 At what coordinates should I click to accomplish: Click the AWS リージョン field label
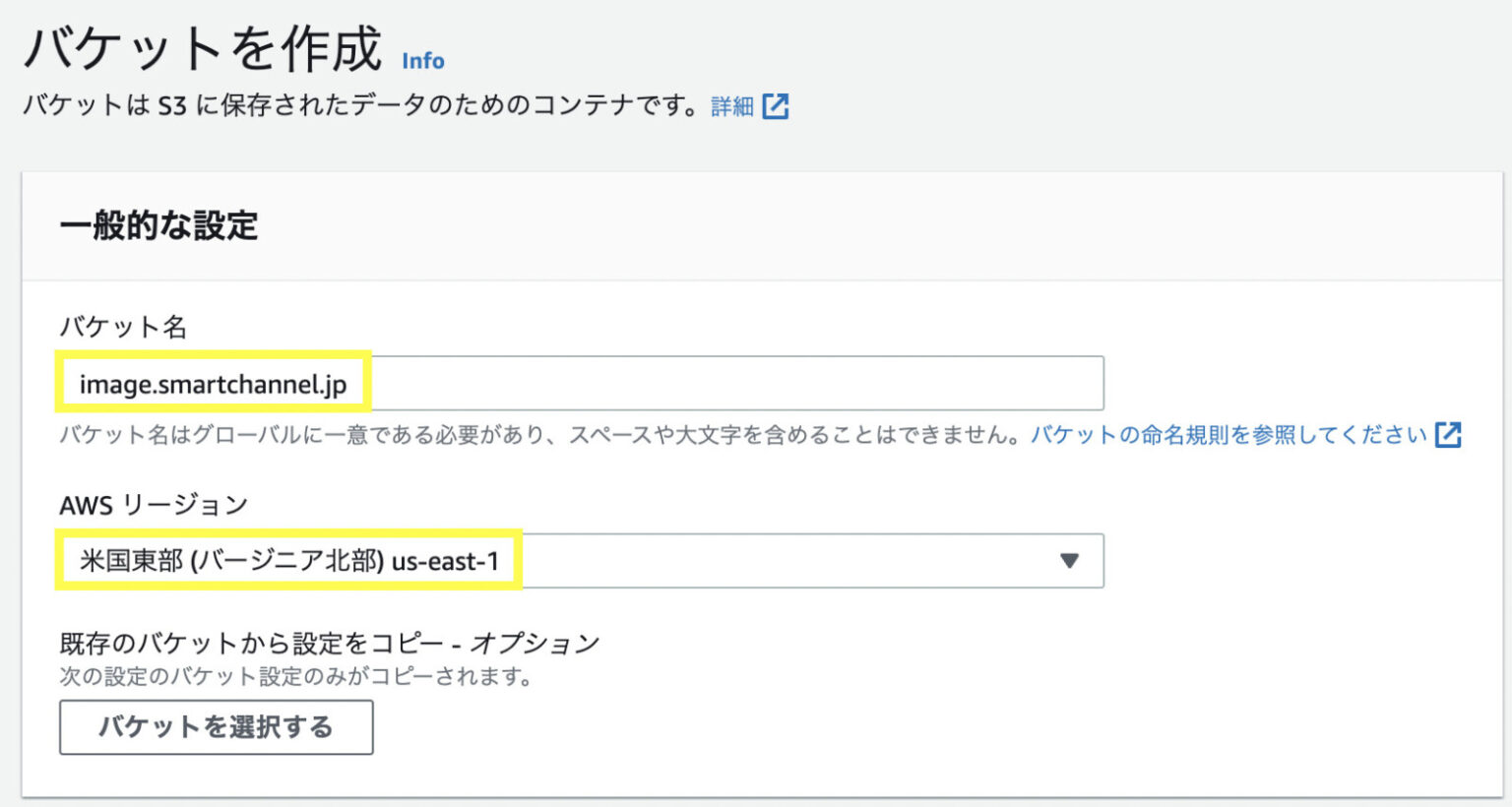tap(154, 504)
